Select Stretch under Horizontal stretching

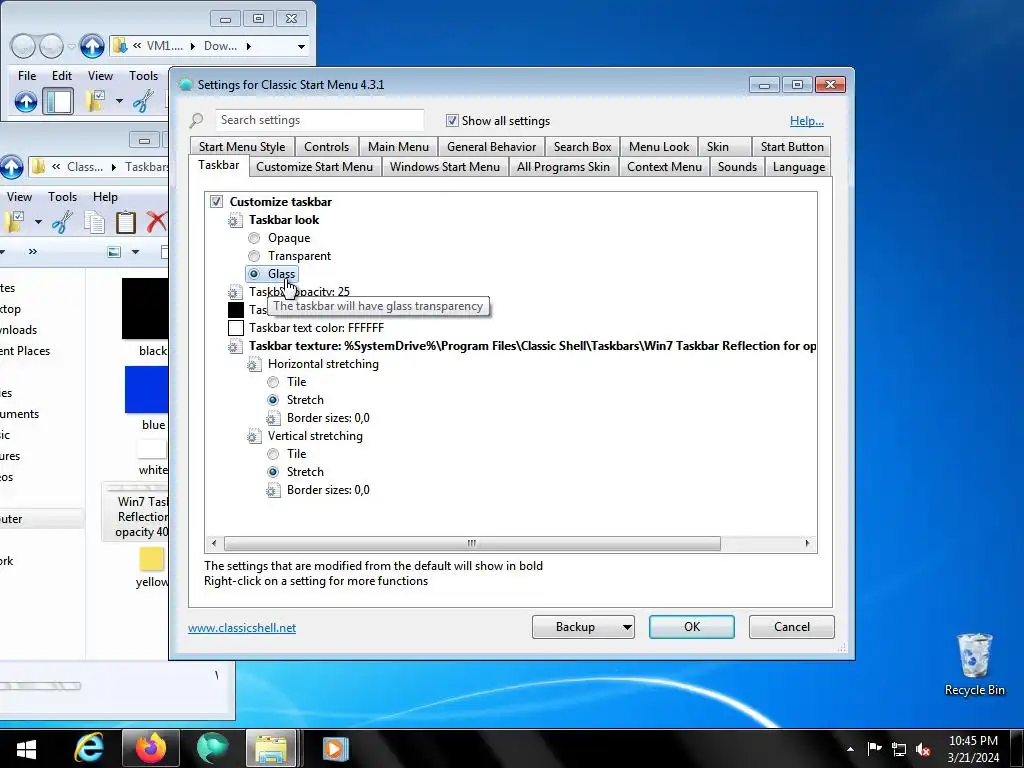273,400
